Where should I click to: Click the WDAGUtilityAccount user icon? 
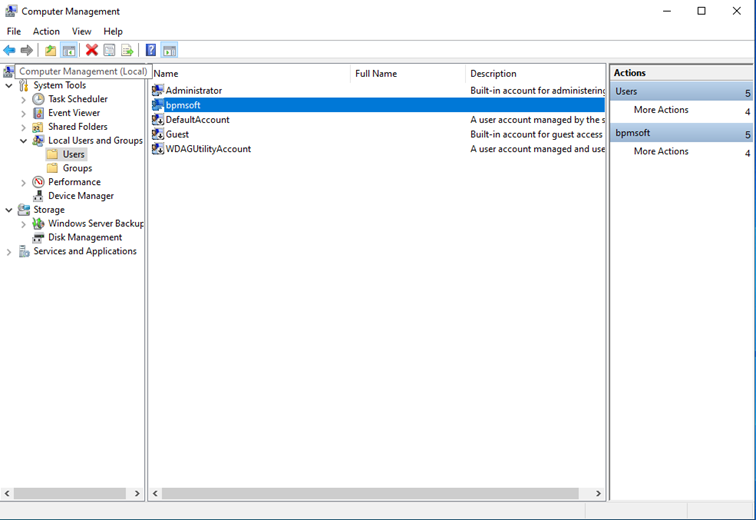[x=158, y=149]
